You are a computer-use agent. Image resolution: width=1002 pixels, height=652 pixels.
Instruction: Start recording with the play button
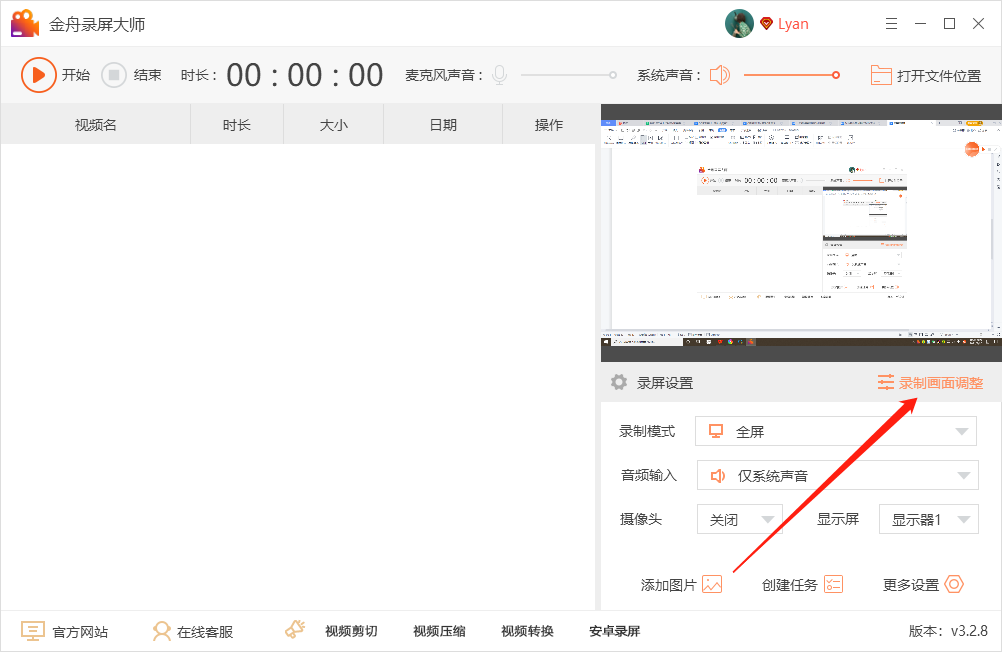click(x=38, y=75)
